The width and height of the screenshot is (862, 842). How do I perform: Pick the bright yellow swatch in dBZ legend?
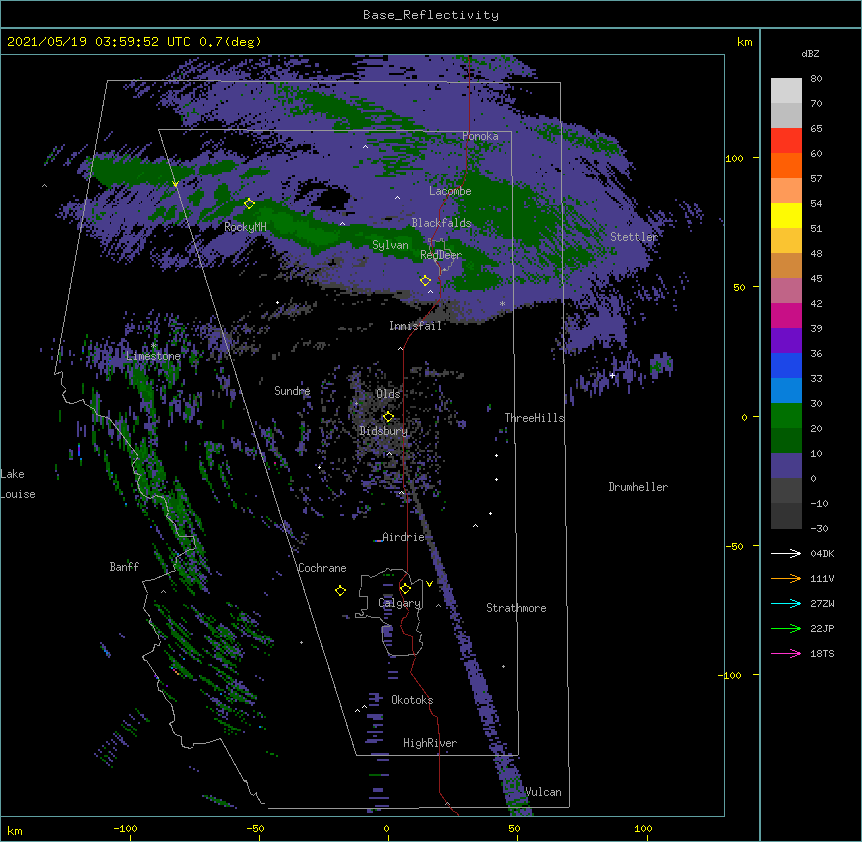tap(786, 215)
